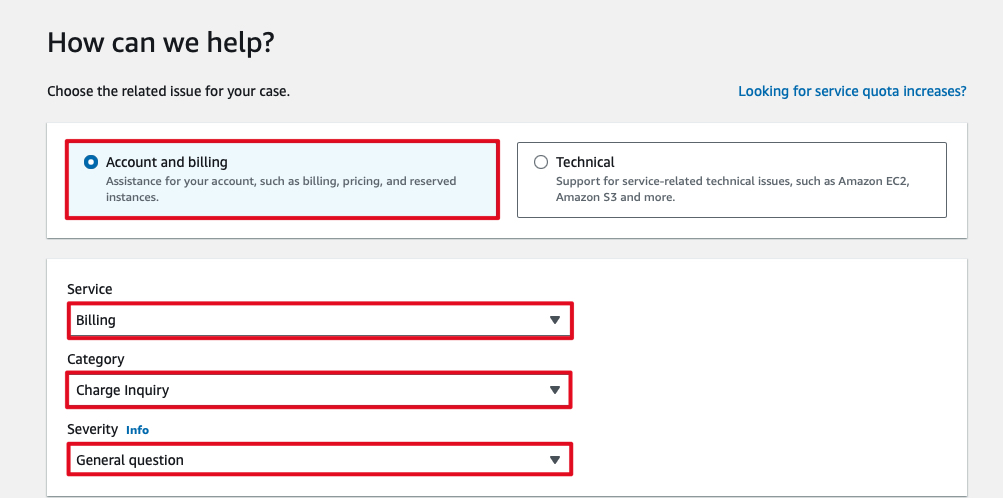Click the Info link beside Severity

click(x=137, y=430)
